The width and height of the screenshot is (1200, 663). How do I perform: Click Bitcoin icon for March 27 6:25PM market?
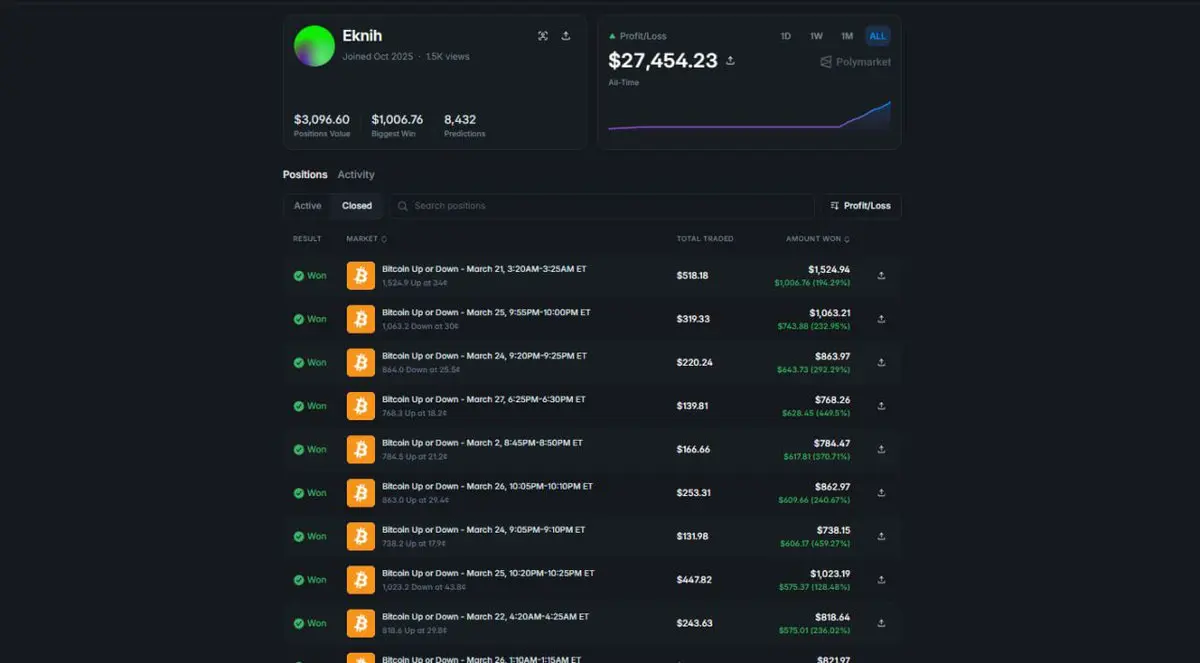[x=361, y=406]
